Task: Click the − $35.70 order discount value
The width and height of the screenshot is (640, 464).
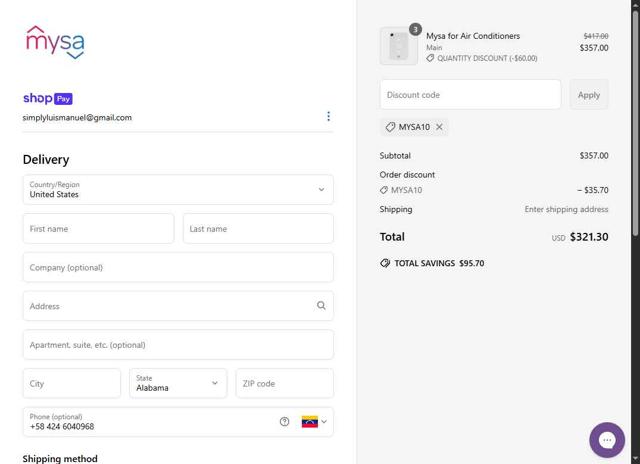Action: tap(593, 190)
